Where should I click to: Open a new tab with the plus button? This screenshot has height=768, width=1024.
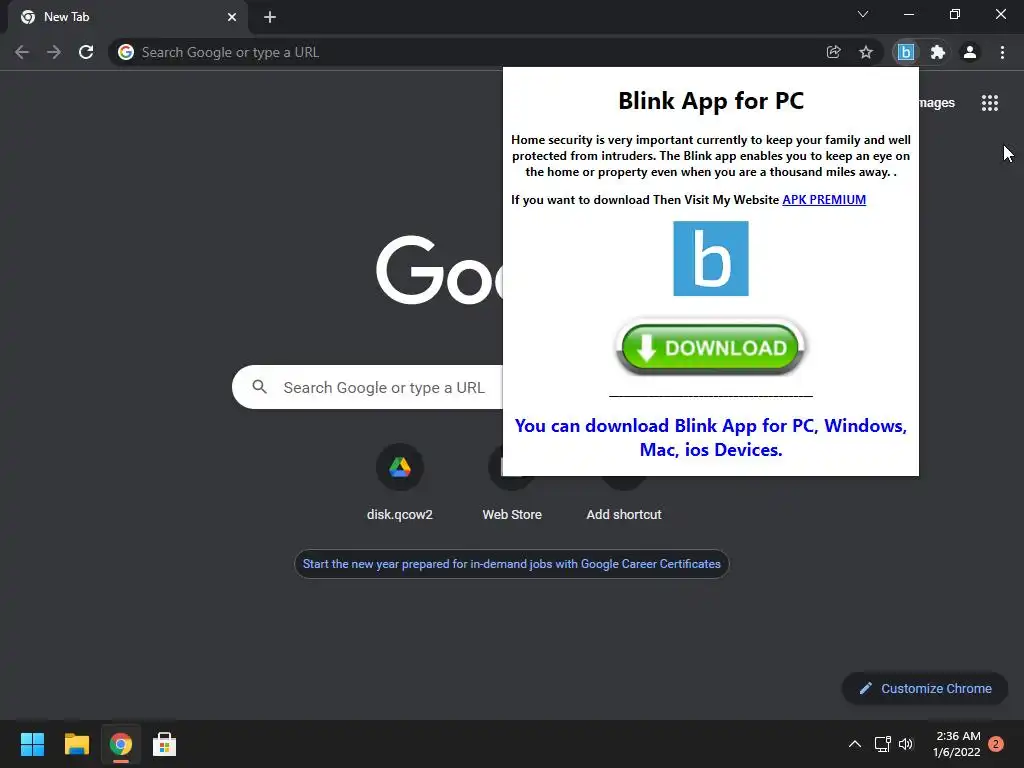pyautogui.click(x=270, y=17)
